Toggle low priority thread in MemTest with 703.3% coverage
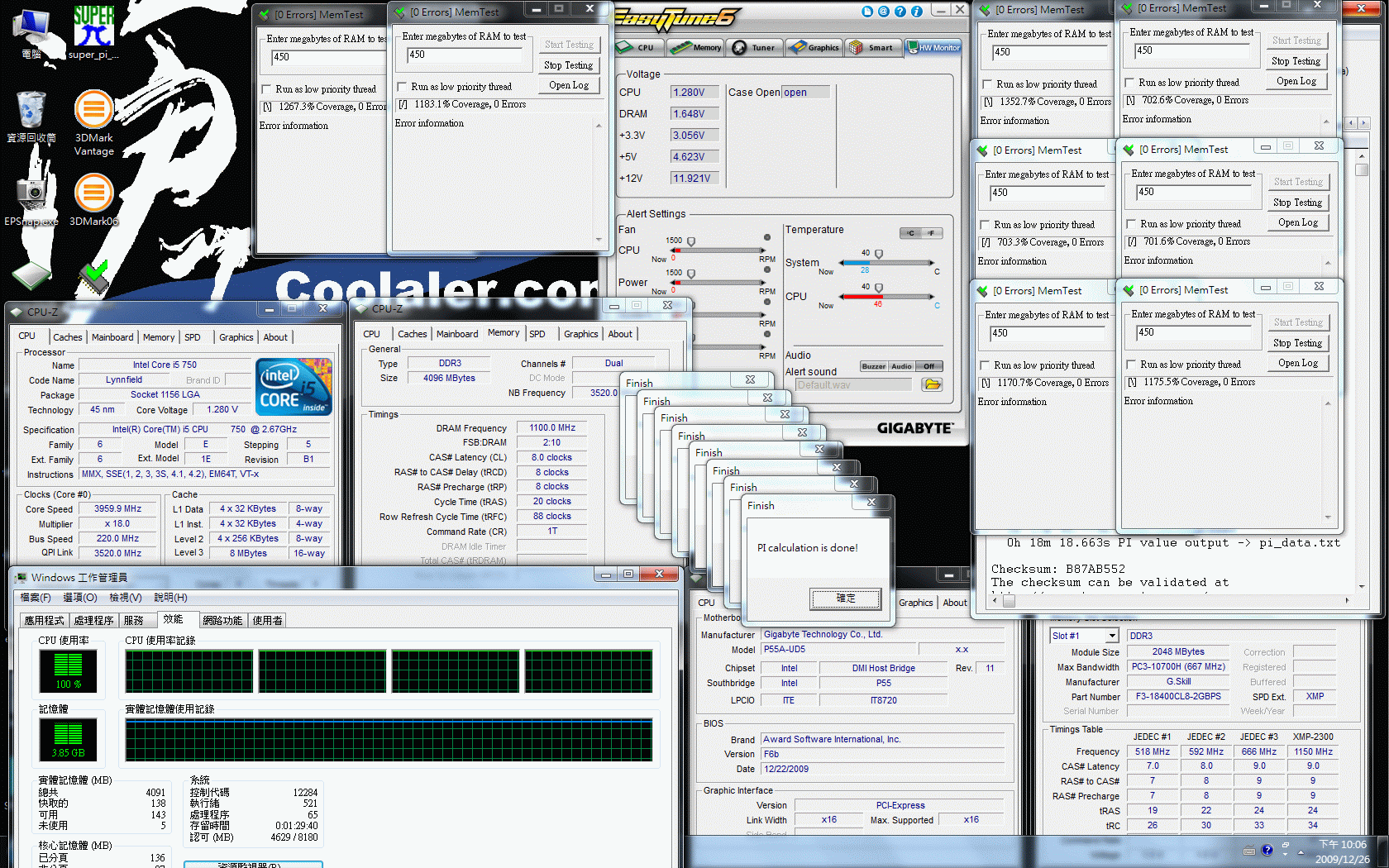The image size is (1389, 868). point(985,225)
